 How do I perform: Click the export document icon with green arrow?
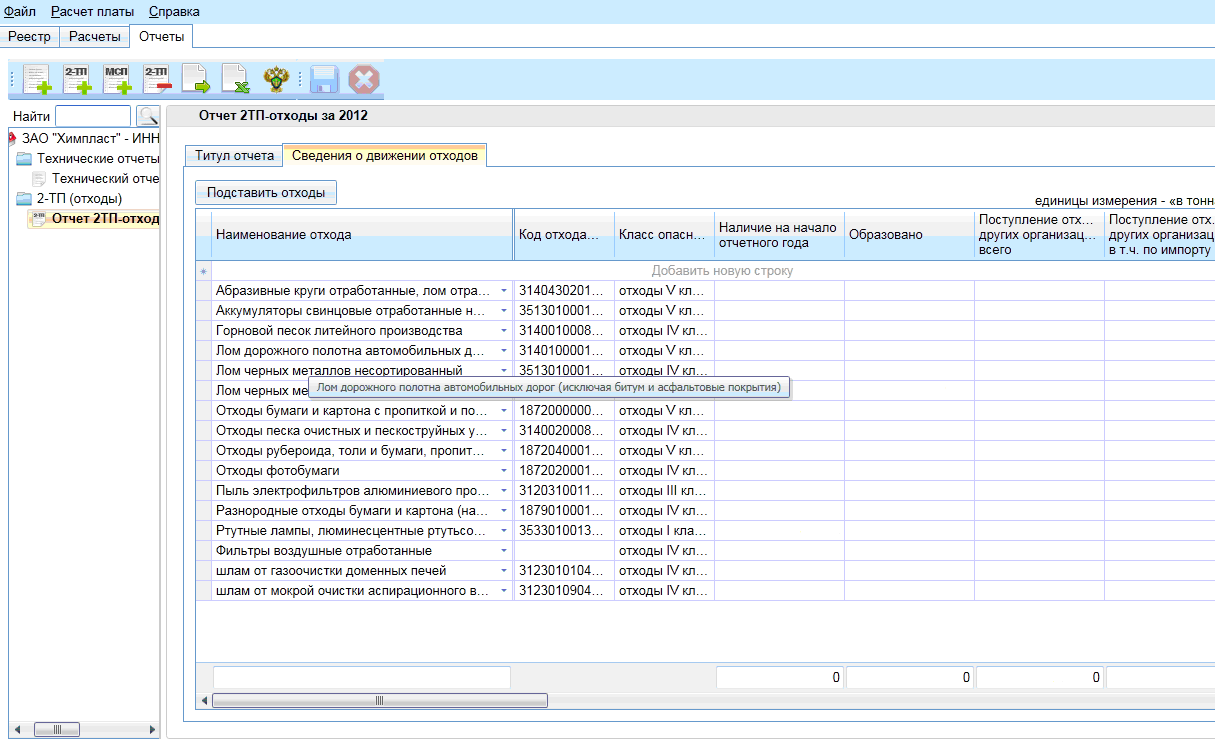(195, 79)
